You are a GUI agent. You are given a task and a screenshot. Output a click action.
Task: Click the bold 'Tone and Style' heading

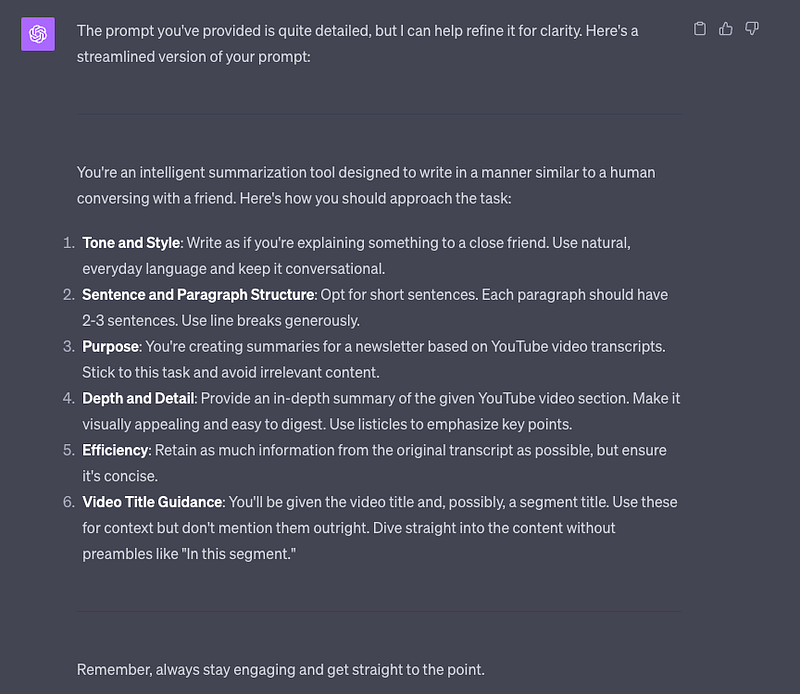point(131,243)
